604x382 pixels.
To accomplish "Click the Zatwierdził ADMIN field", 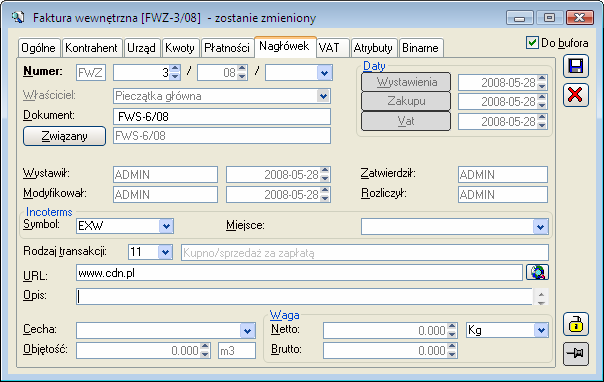I will 503,174.
